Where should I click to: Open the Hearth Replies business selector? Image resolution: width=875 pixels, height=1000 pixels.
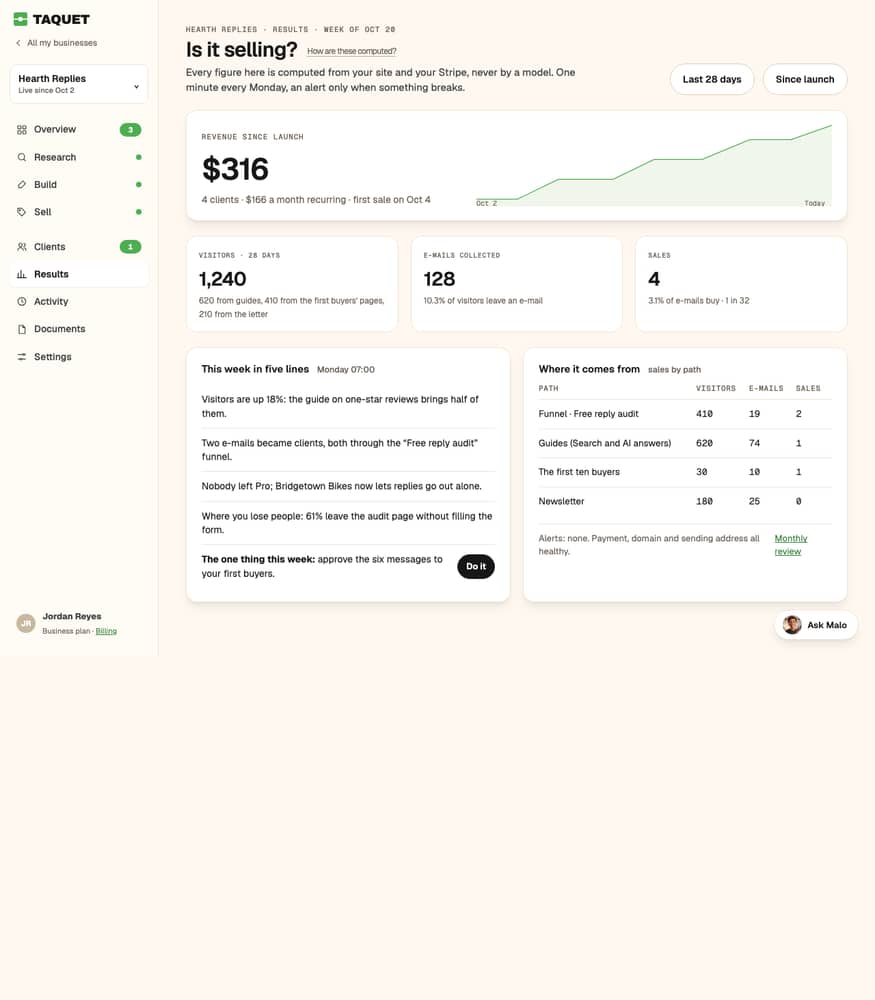point(78,84)
